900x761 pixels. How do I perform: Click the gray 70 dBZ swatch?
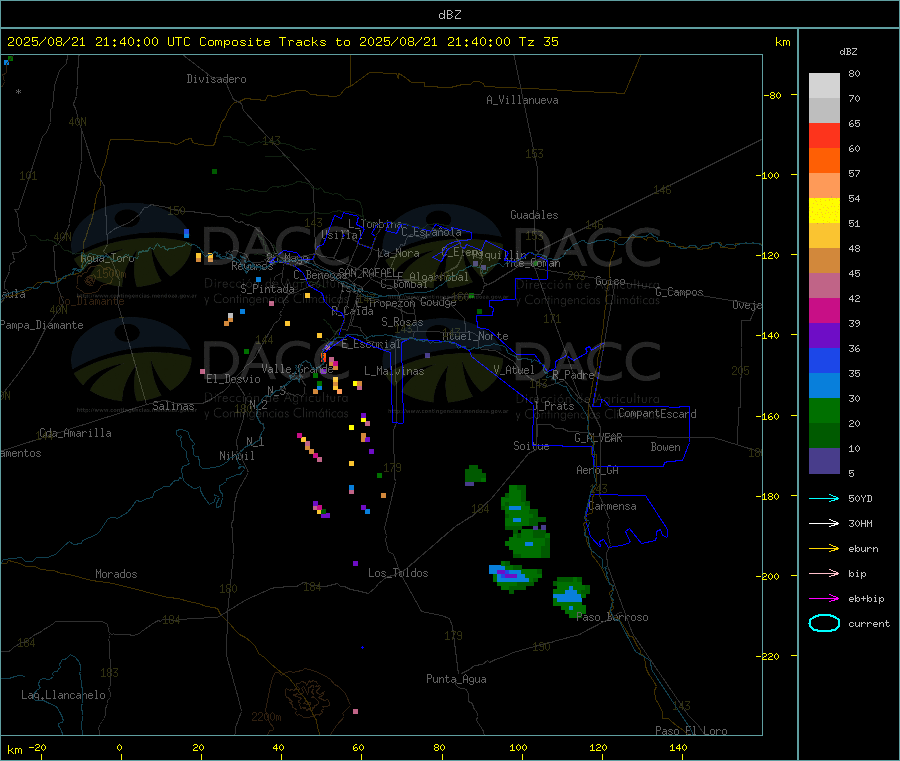tap(824, 111)
